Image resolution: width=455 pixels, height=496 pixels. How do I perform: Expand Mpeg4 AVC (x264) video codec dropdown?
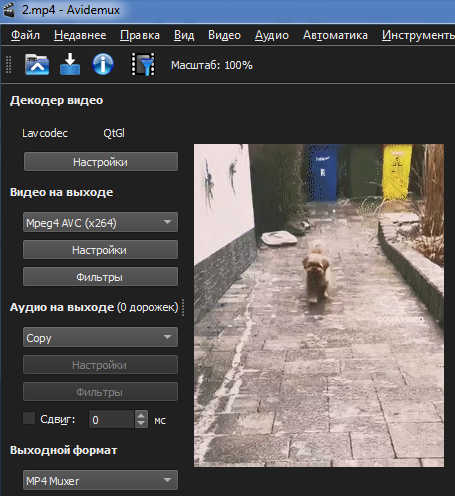tap(100, 222)
